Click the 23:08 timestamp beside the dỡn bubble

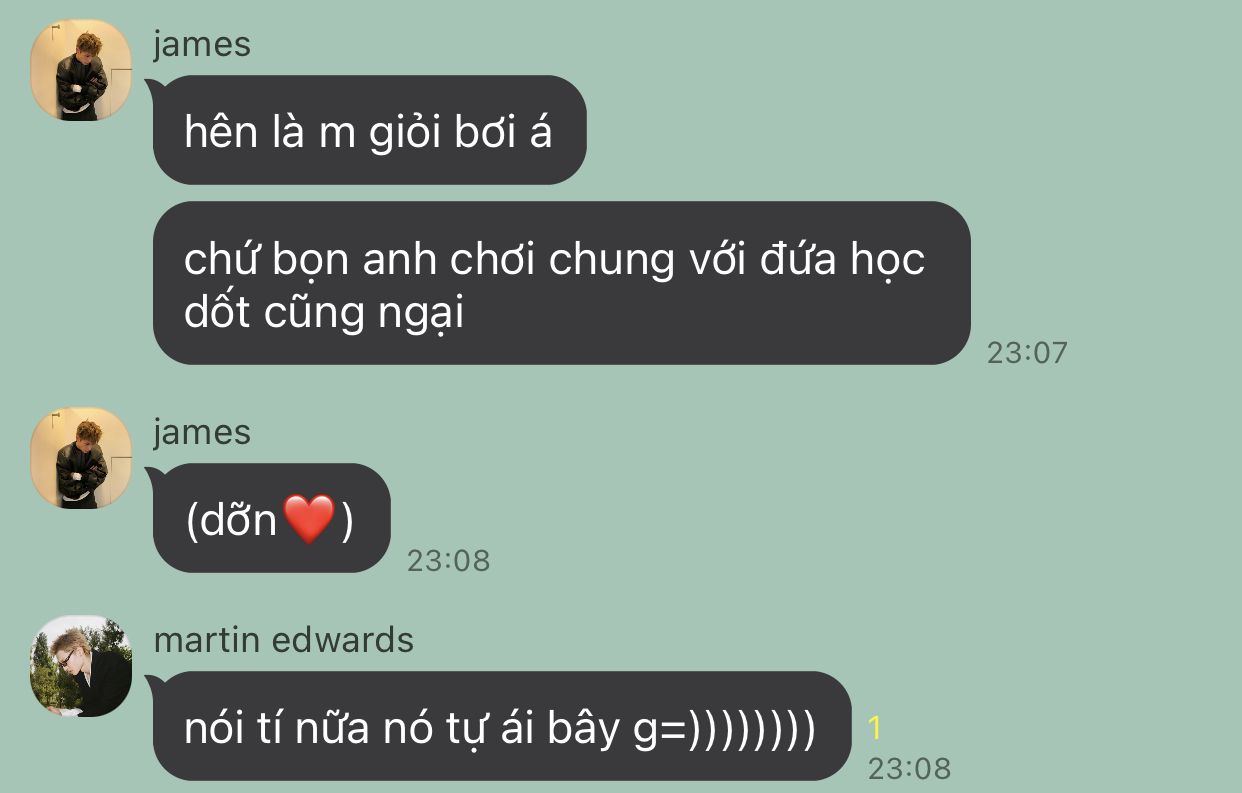pyautogui.click(x=448, y=560)
